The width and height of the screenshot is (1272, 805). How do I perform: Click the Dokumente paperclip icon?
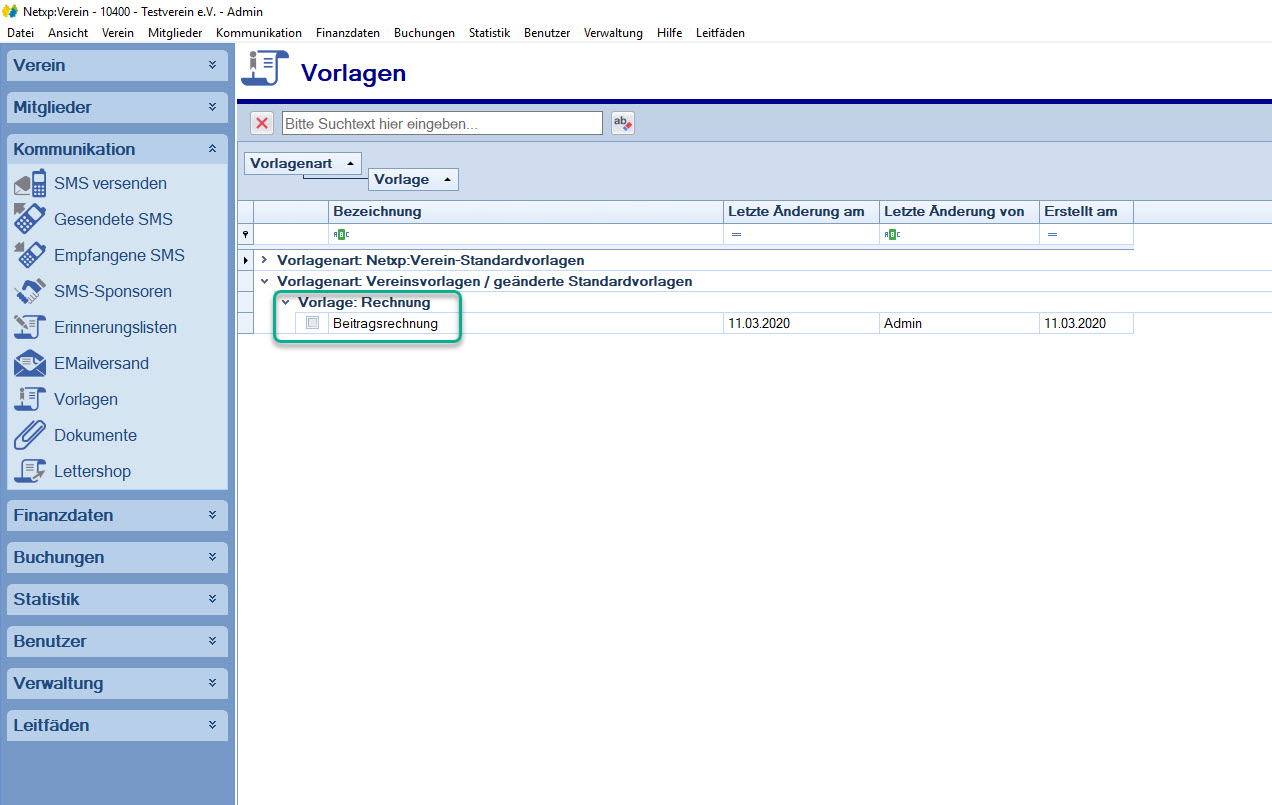(x=30, y=436)
